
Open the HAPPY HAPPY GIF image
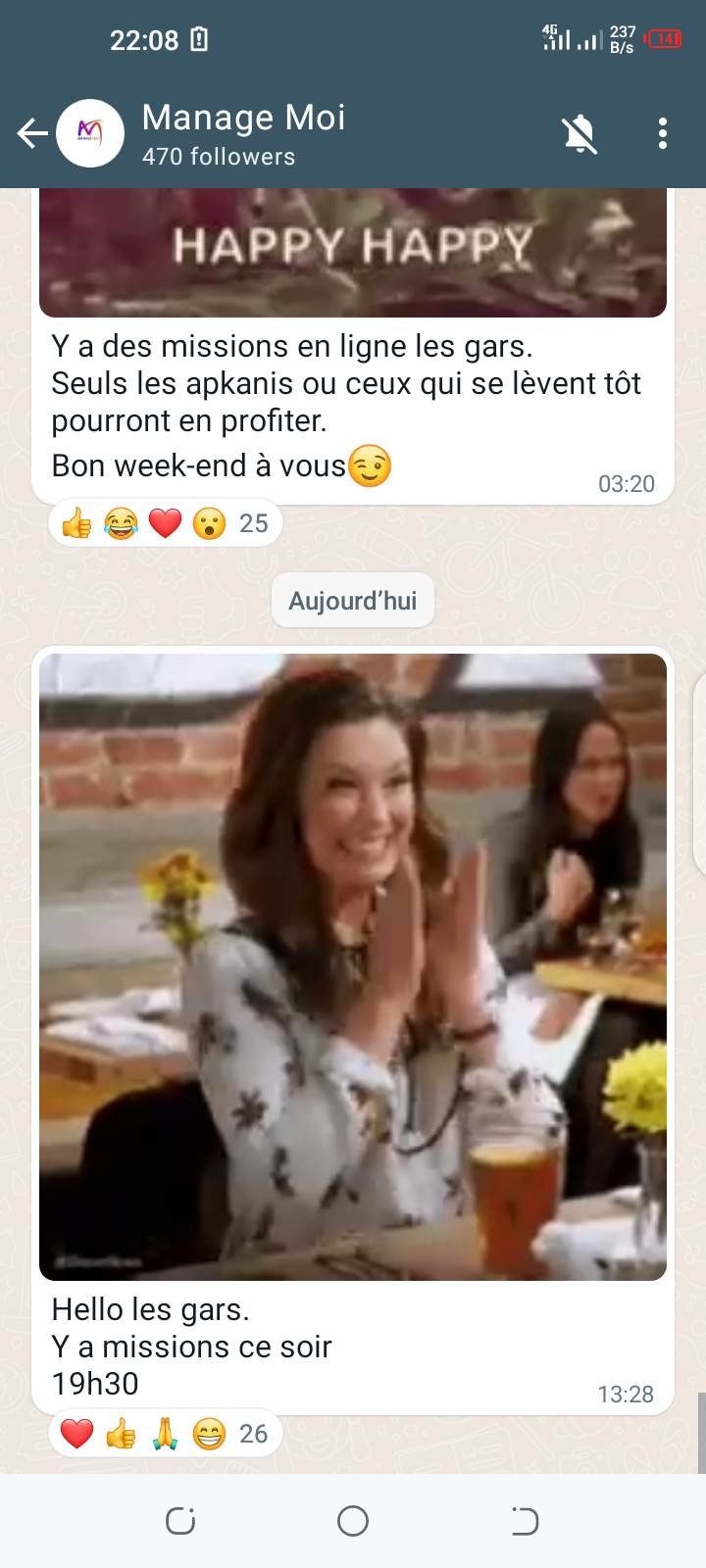(x=353, y=253)
